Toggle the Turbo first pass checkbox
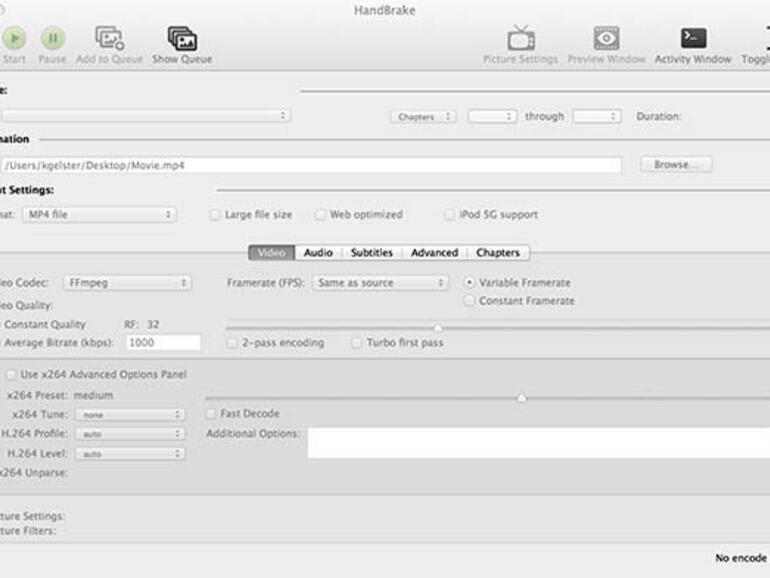The width and height of the screenshot is (770, 578). click(x=357, y=343)
